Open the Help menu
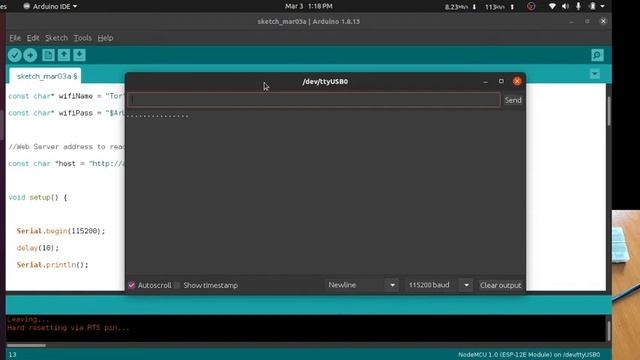This screenshot has width=640, height=360. (105, 38)
